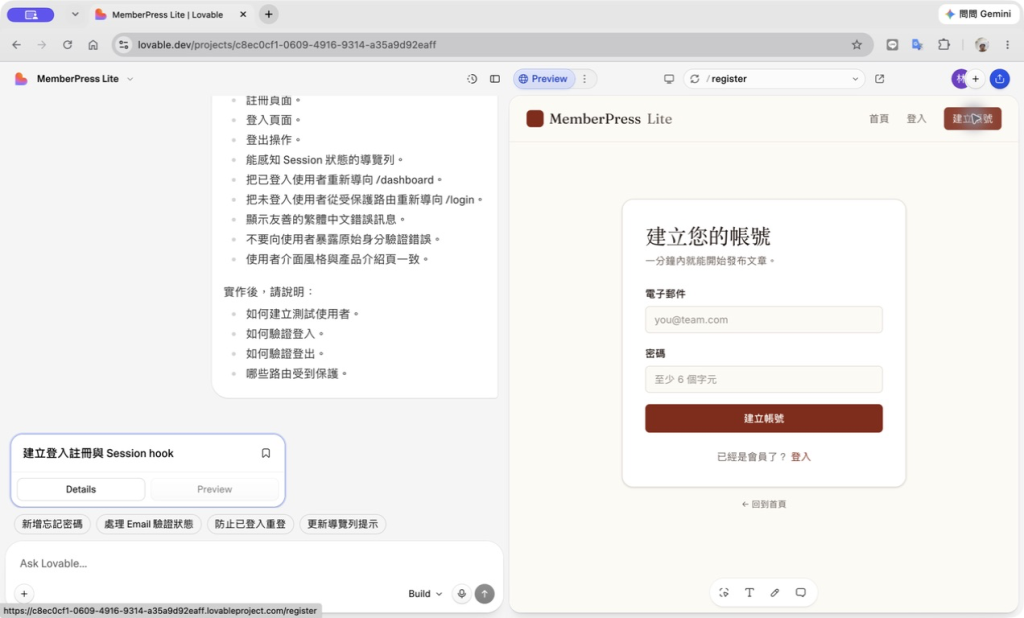Click 登入 in the site navigation
The height and width of the screenshot is (618, 1024).
pos(916,119)
